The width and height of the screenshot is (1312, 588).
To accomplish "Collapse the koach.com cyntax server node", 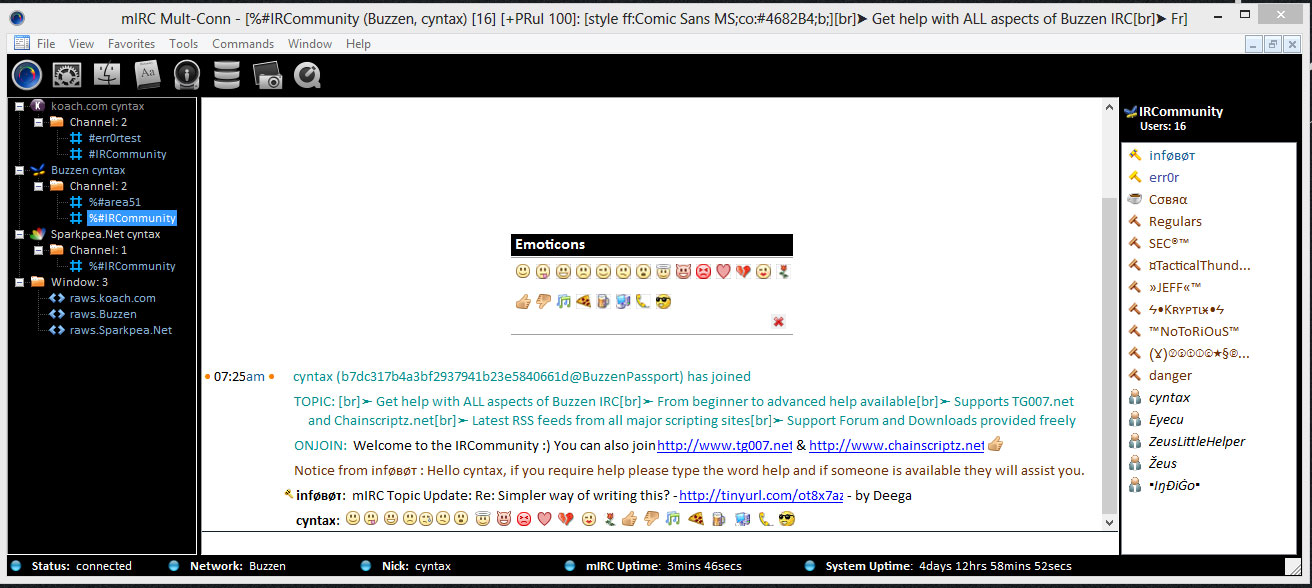I will pyautogui.click(x=20, y=106).
